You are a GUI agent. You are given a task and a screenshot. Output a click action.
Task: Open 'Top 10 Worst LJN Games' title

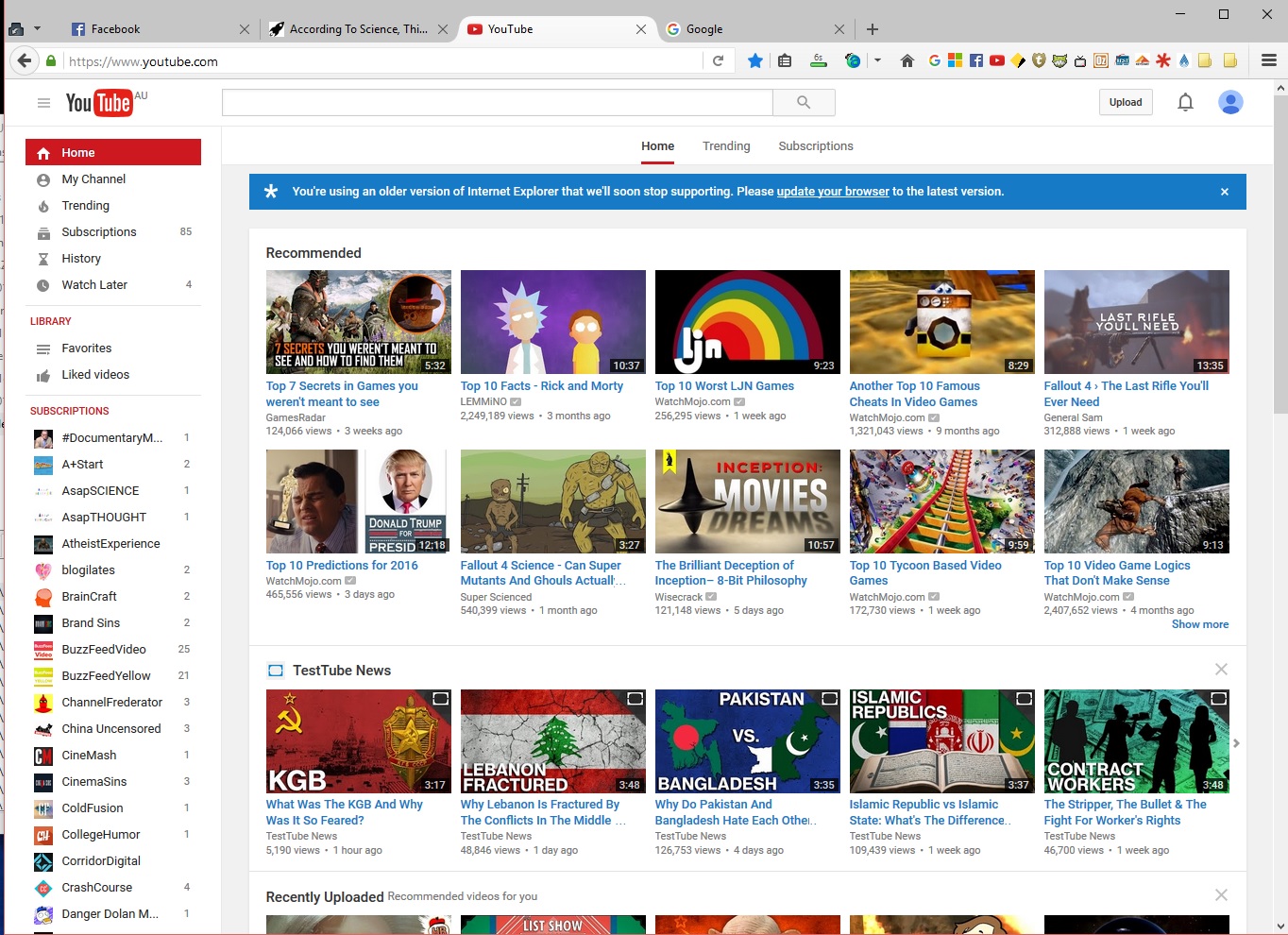coord(724,386)
